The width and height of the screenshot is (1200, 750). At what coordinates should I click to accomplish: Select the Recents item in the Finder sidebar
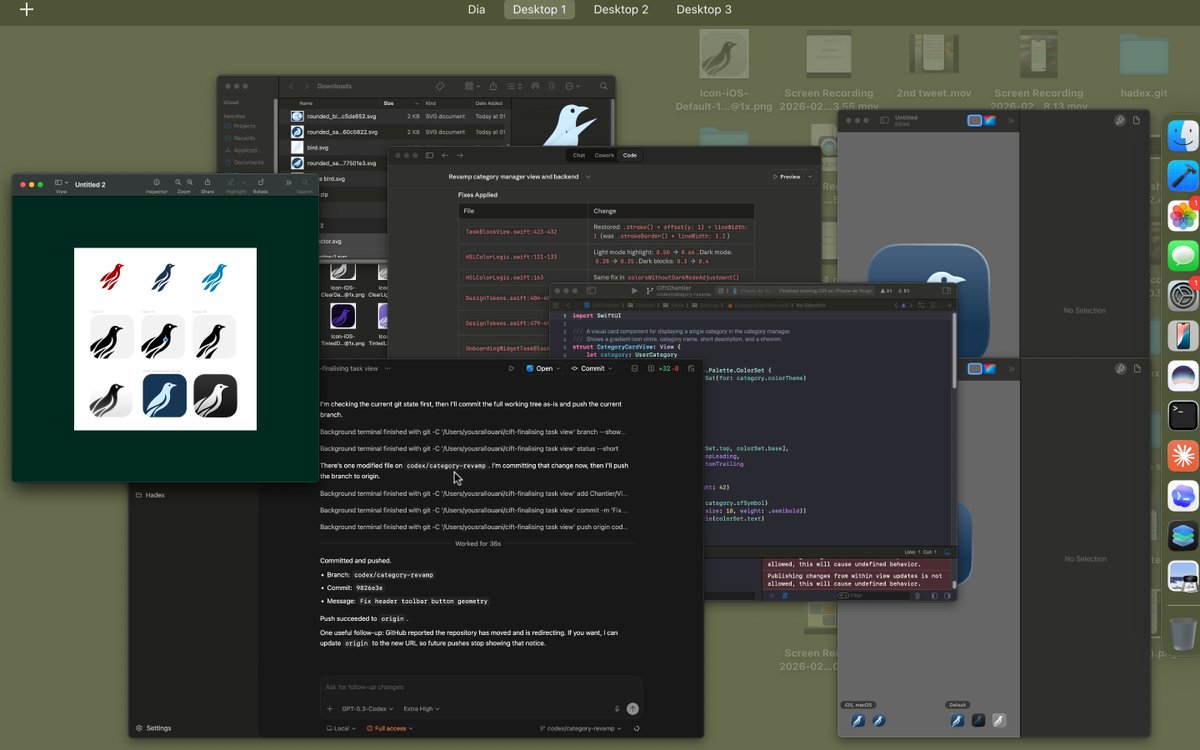click(x=243, y=138)
